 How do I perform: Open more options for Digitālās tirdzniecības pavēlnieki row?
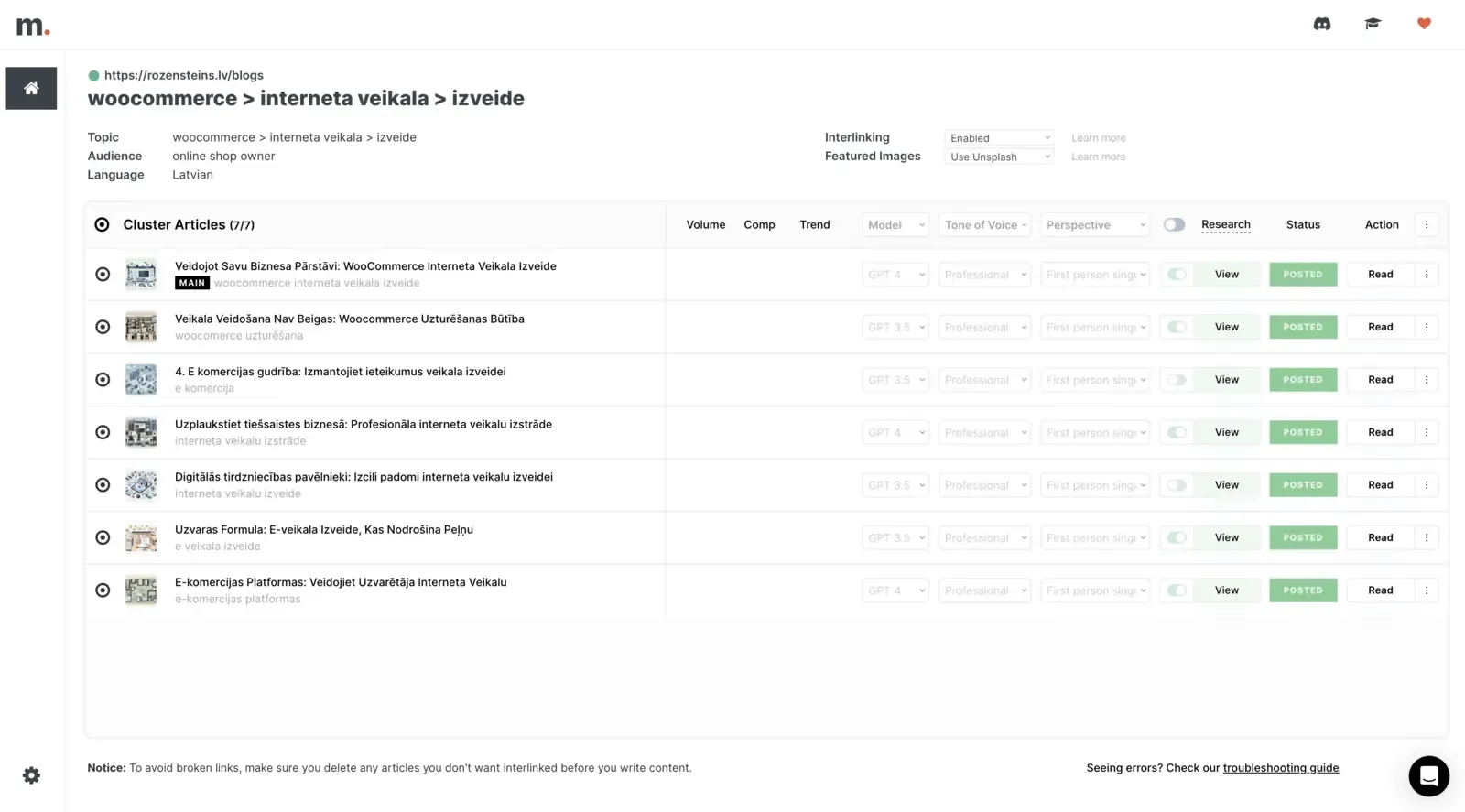pos(1426,485)
